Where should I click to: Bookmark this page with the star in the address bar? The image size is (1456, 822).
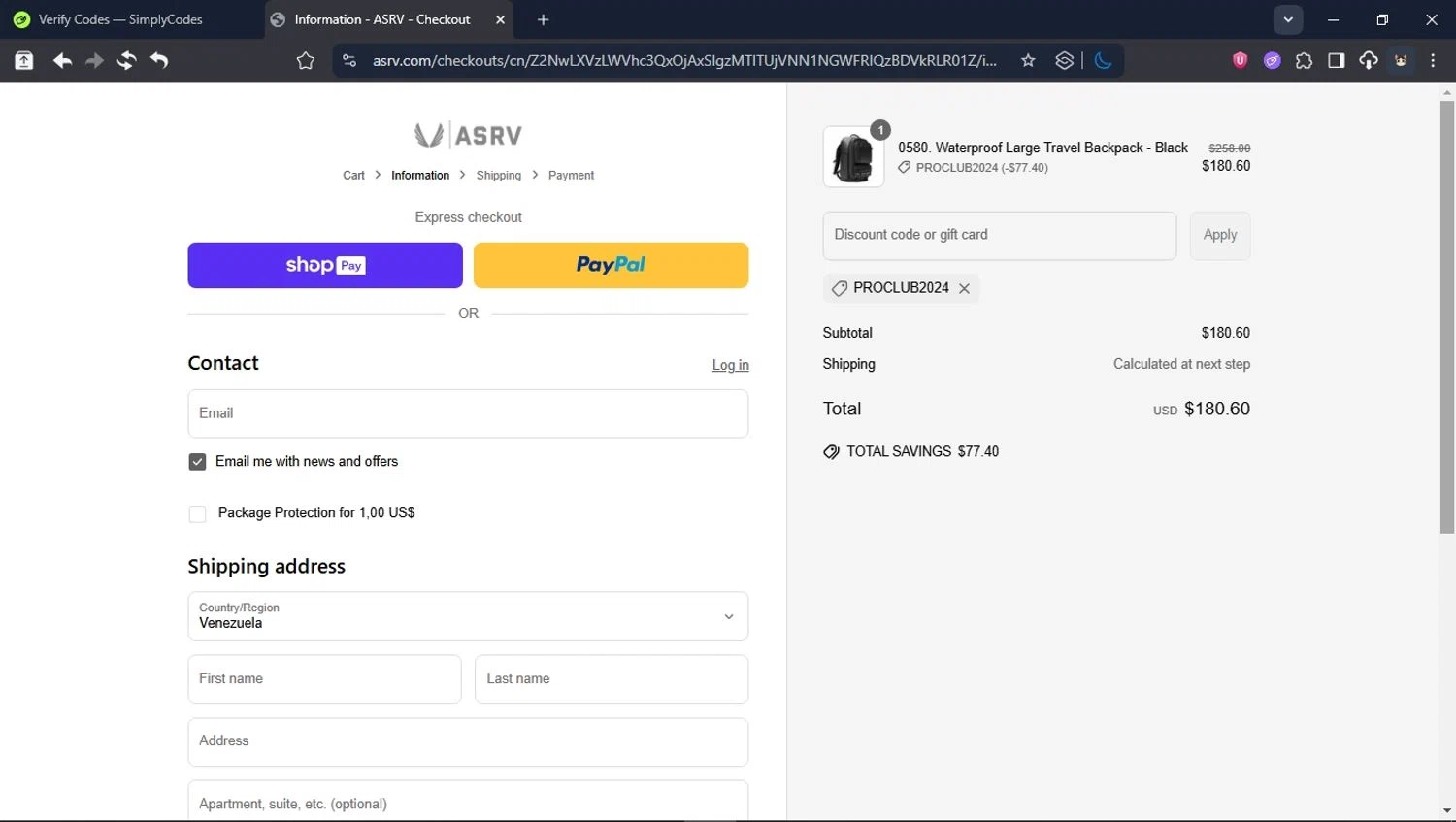pyautogui.click(x=1028, y=61)
